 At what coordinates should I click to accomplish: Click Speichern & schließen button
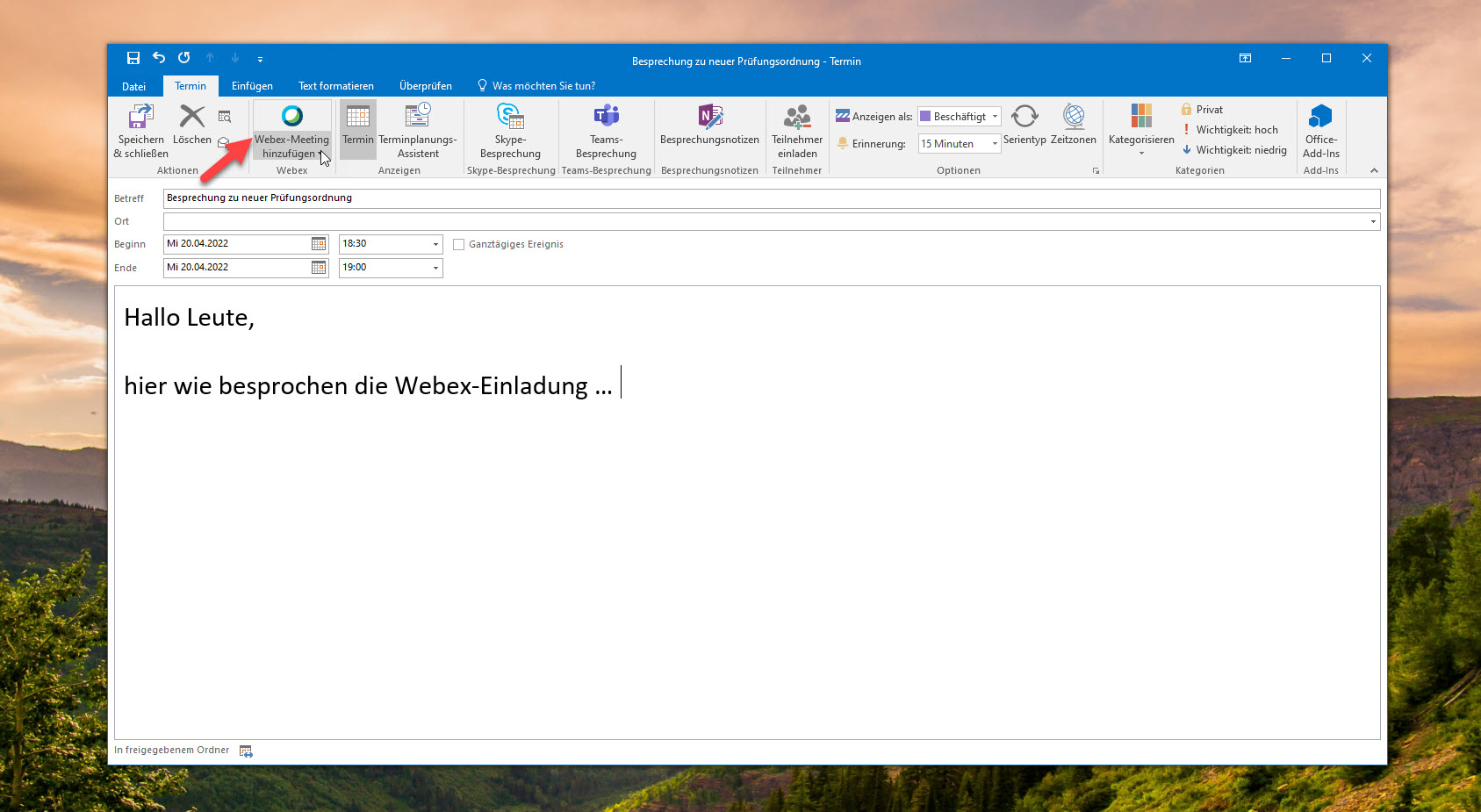coord(140,130)
